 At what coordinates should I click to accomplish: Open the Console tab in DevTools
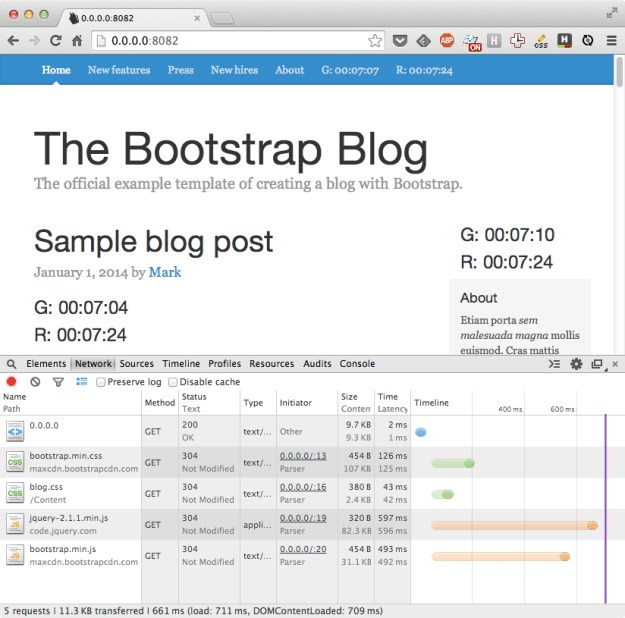(357, 364)
